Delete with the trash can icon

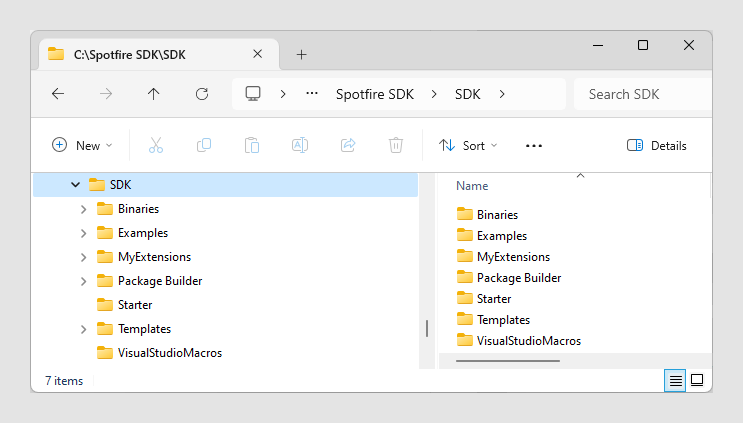coord(396,145)
